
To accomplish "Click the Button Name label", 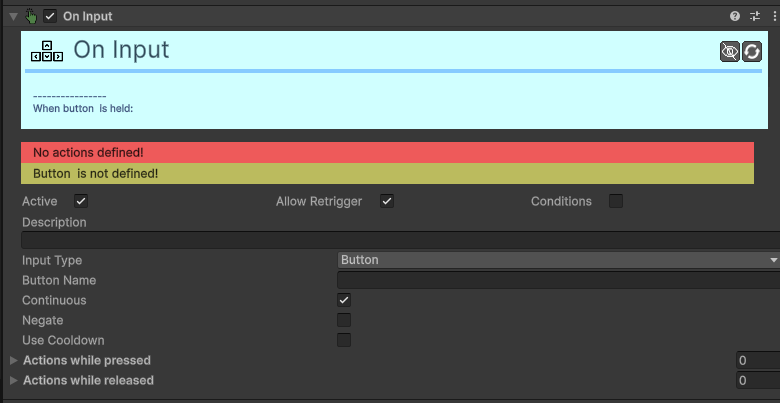I will [59, 280].
